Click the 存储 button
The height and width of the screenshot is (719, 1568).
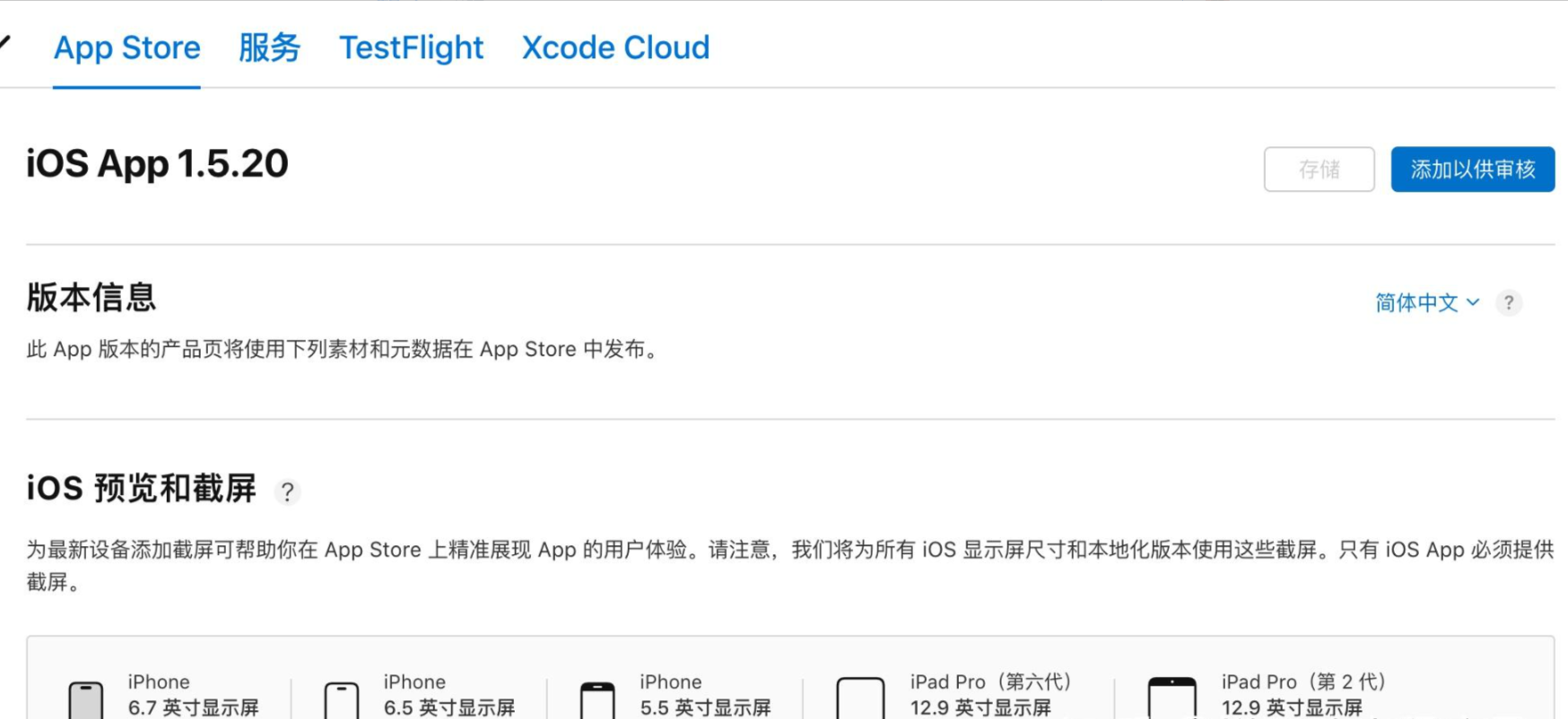1320,169
